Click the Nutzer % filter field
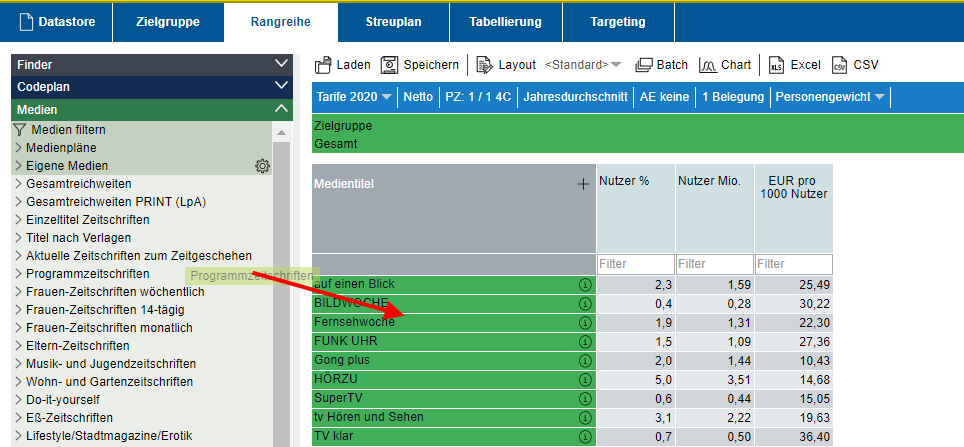This screenshot has width=964, height=447. (635, 264)
